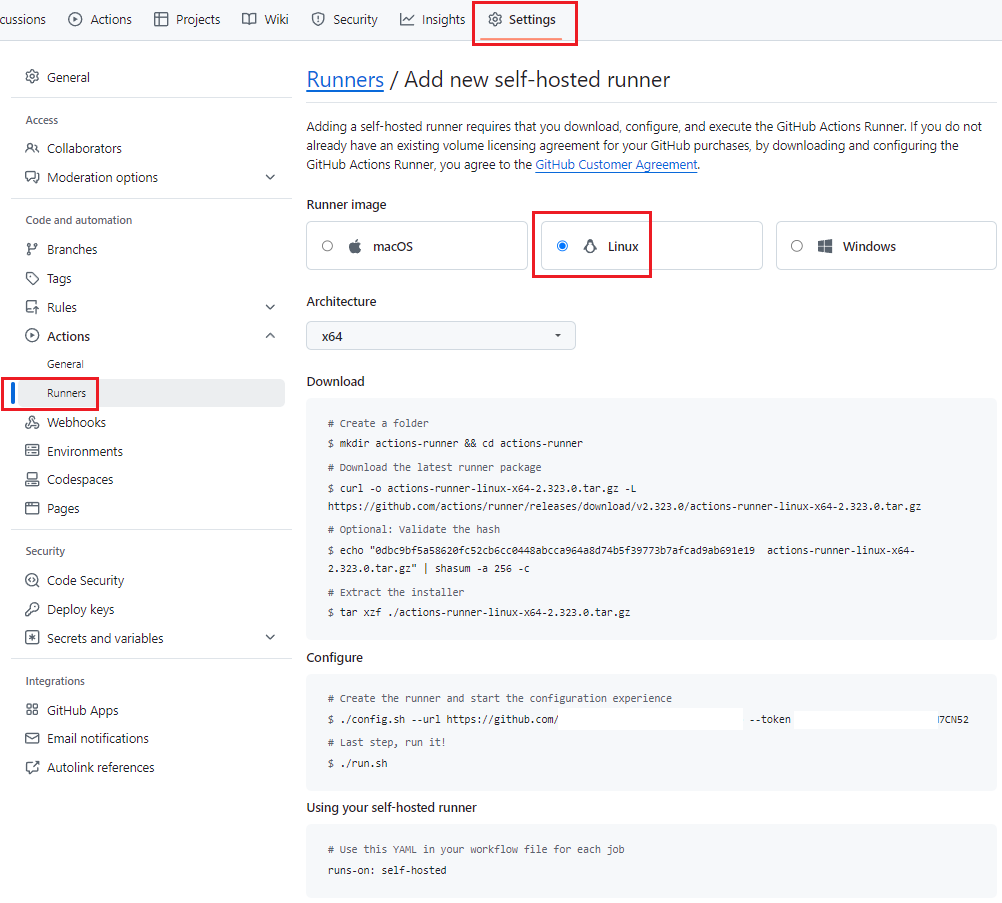Click the tar xzf extract command
This screenshot has width=1002, height=903.
(x=479, y=612)
